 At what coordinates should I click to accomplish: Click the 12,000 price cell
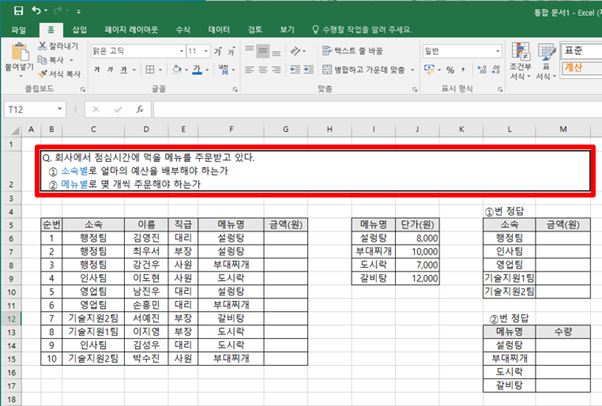pyautogui.click(x=417, y=278)
